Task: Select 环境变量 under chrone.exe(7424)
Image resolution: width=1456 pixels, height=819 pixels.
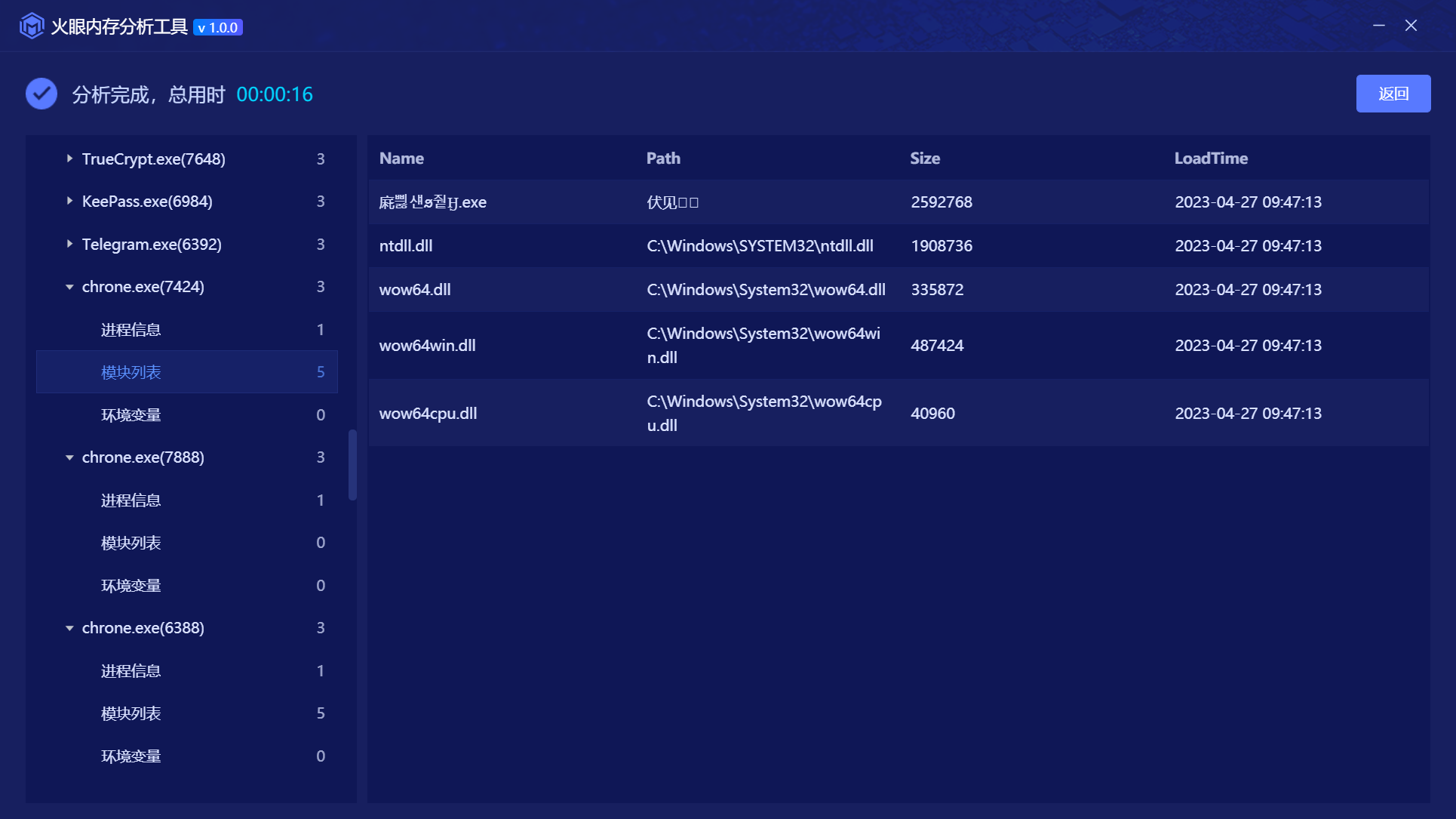Action: pyautogui.click(x=131, y=415)
